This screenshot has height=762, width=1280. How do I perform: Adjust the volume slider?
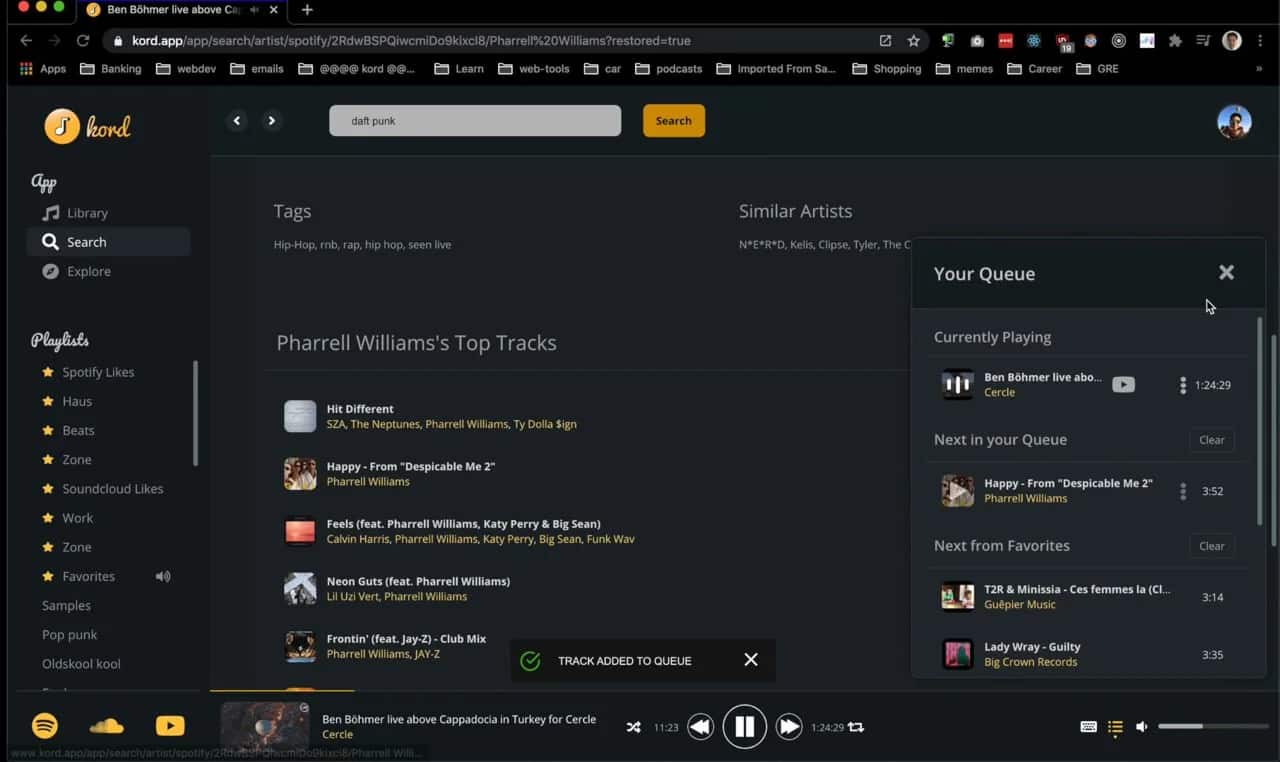(1212, 727)
